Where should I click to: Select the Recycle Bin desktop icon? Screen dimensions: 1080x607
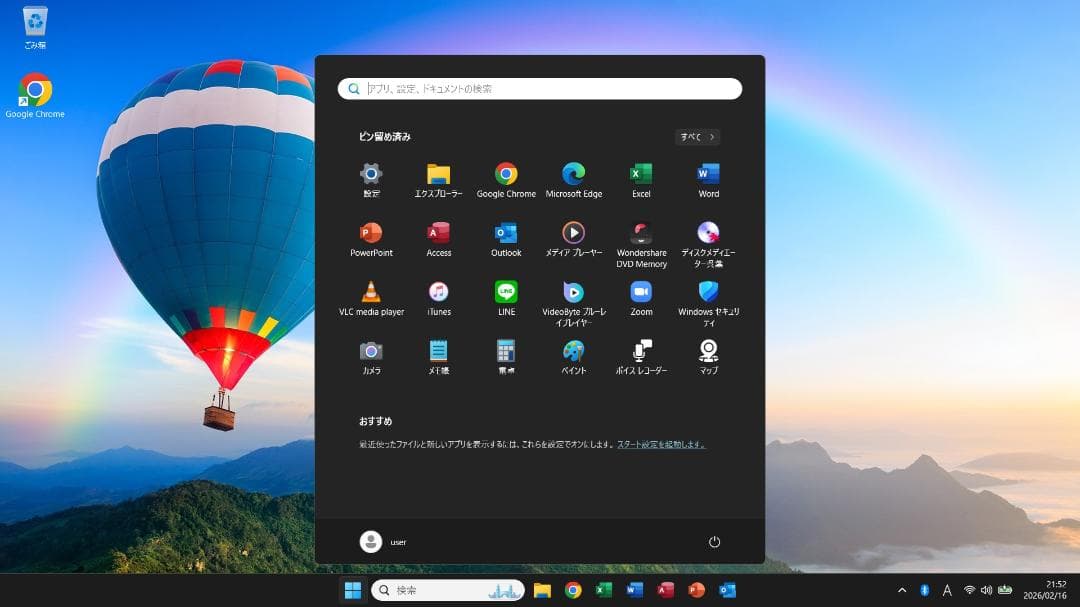(35, 28)
